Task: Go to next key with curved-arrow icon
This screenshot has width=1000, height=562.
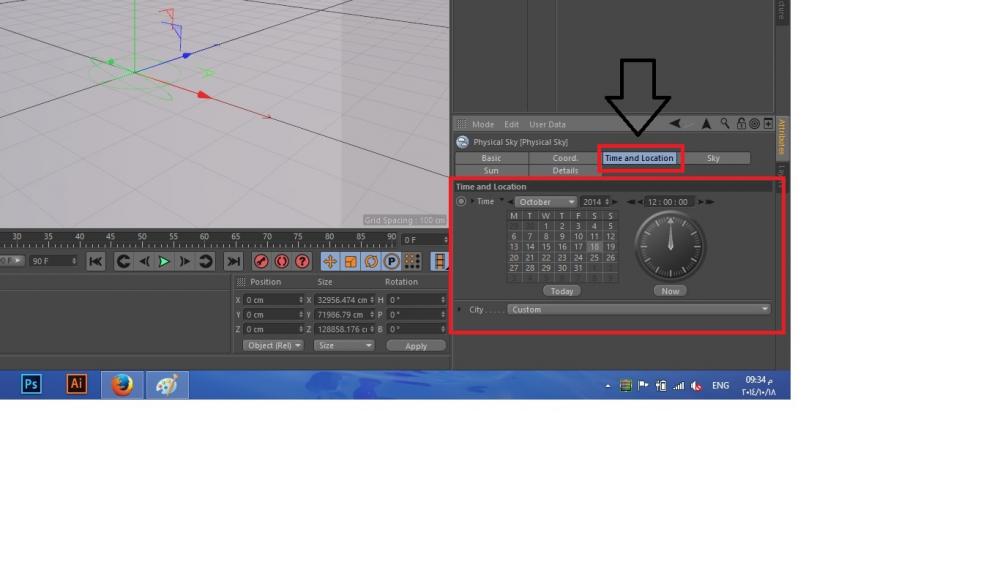Action: tap(205, 262)
